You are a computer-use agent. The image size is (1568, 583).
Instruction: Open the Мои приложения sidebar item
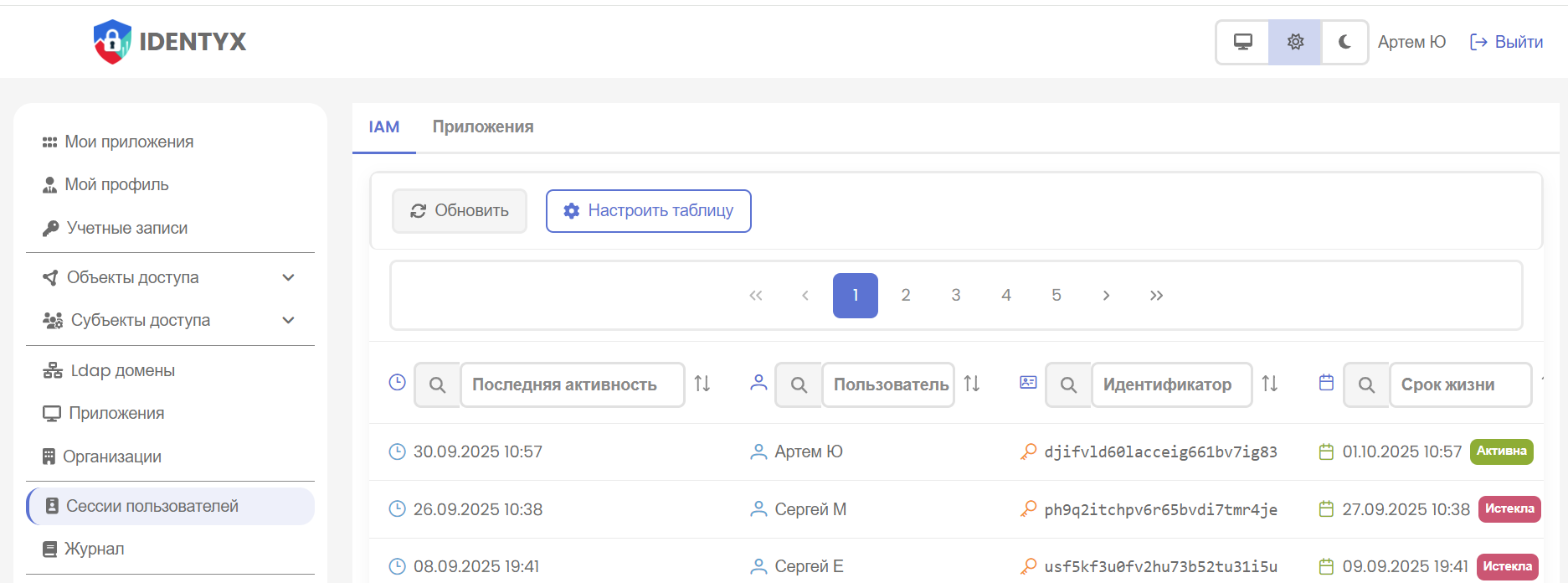tap(128, 142)
